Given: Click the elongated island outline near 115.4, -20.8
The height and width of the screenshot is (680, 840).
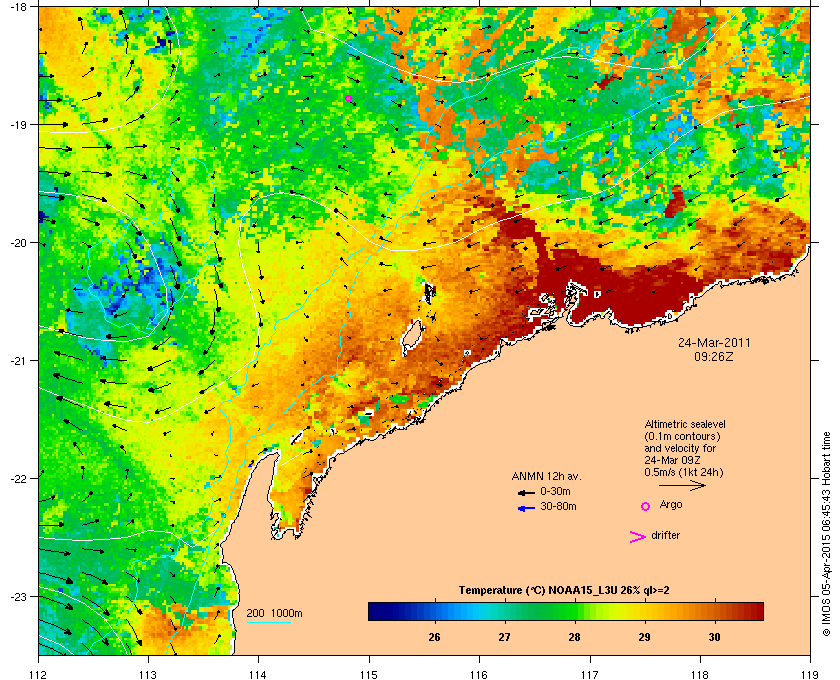Looking at the screenshot, I should point(412,338).
